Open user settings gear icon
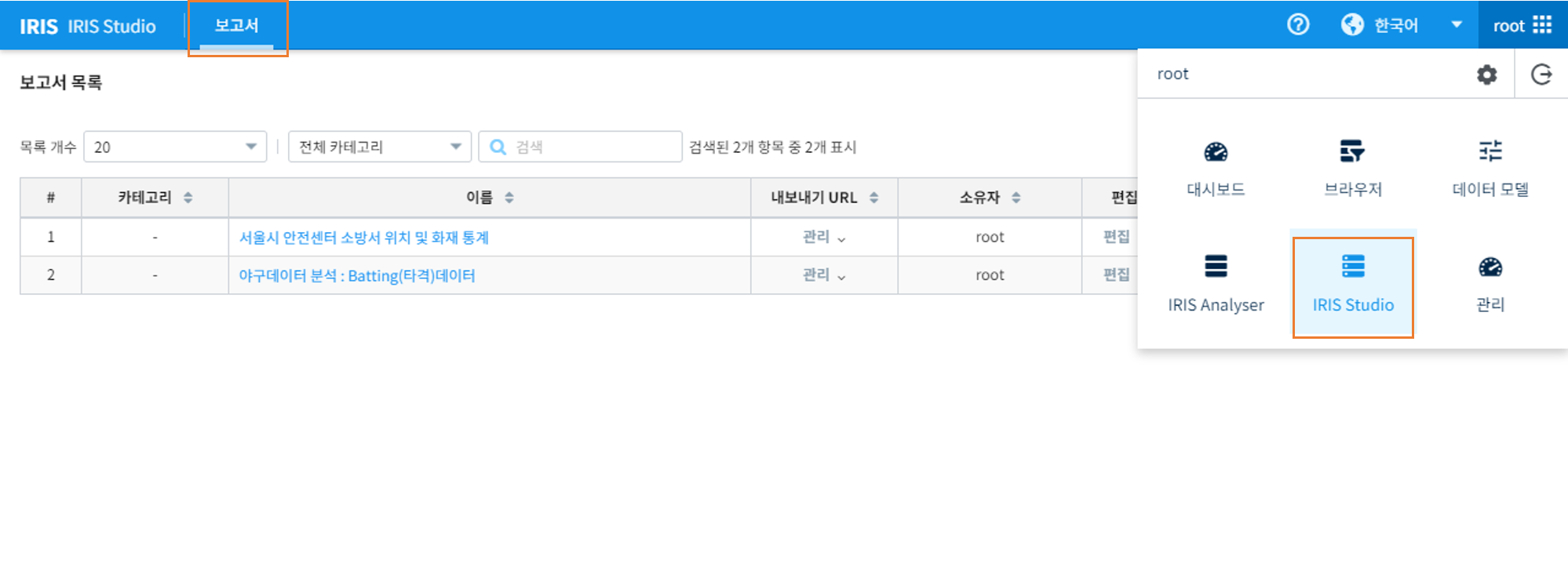The image size is (1568, 574). click(x=1486, y=74)
